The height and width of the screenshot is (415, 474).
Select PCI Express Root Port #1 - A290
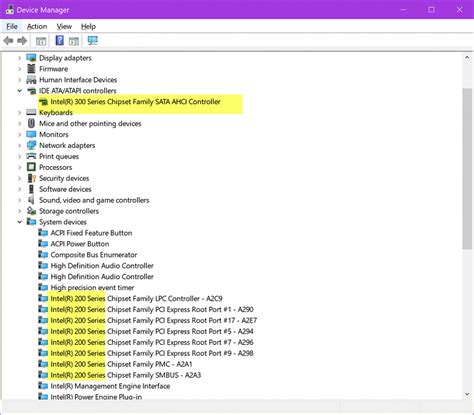[x=152, y=309]
